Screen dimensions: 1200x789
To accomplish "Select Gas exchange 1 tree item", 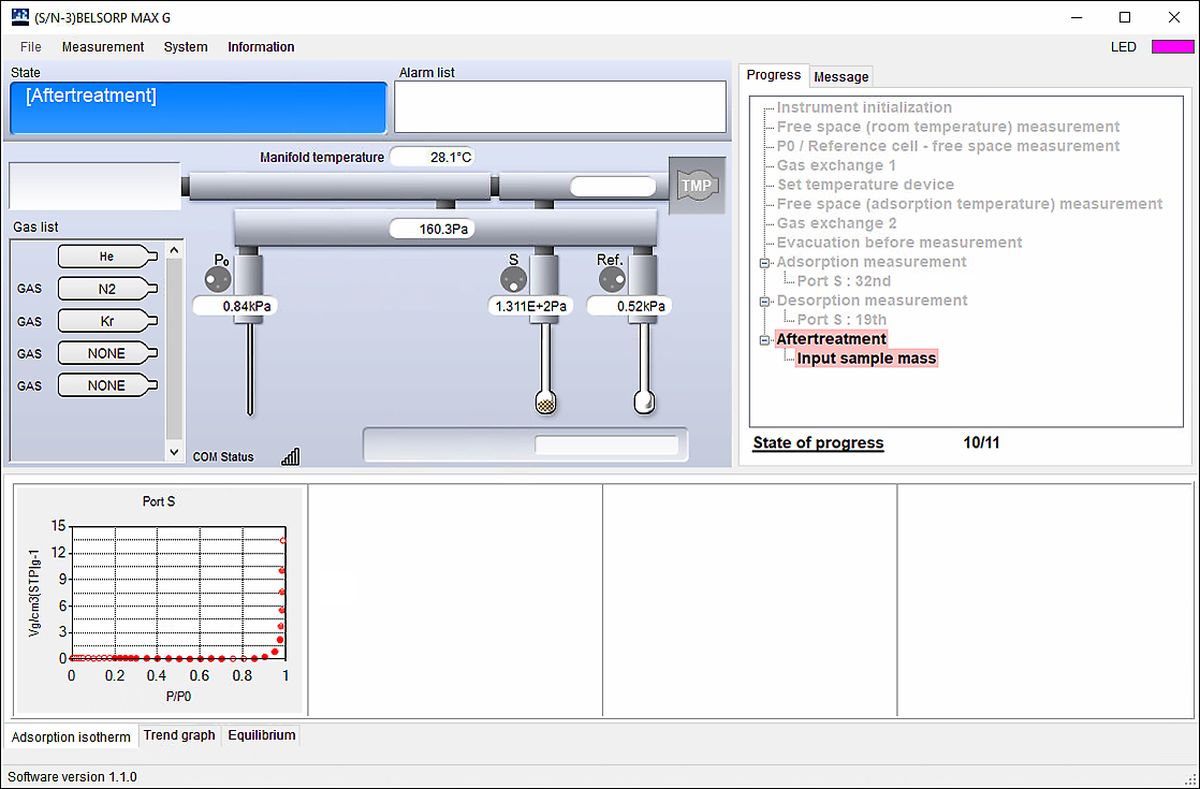I will [836, 165].
